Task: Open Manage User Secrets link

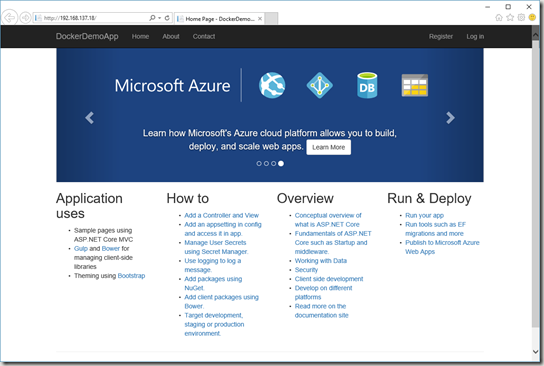Action: [216, 247]
